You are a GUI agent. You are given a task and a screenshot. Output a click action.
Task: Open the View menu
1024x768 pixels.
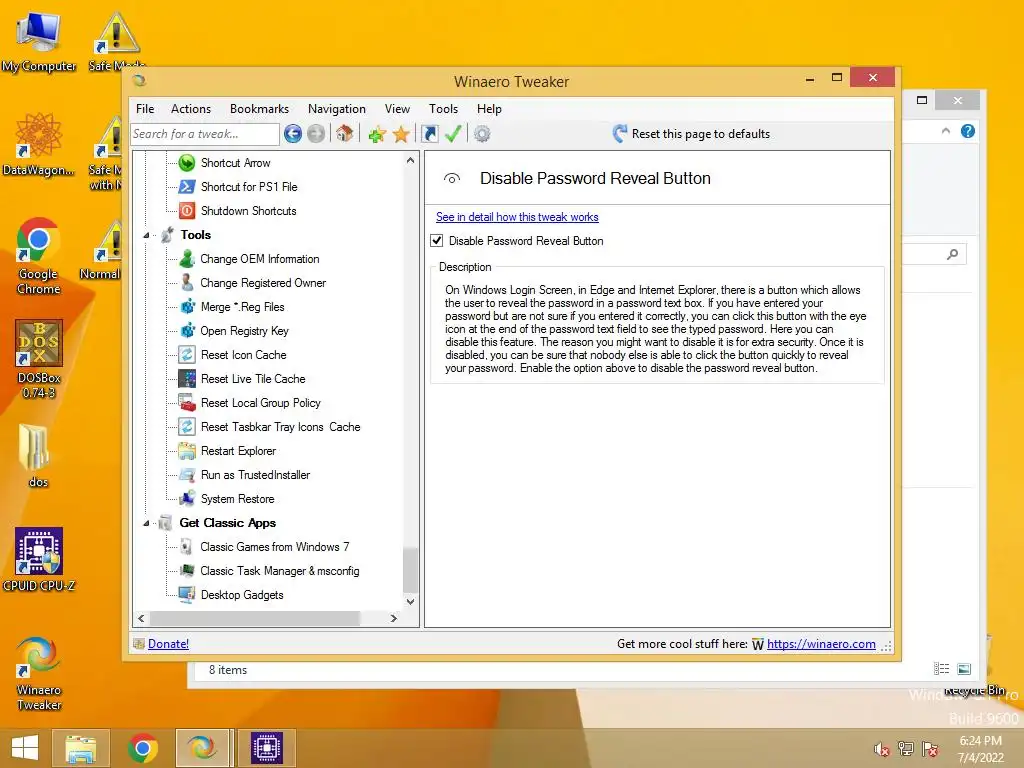[397, 109]
